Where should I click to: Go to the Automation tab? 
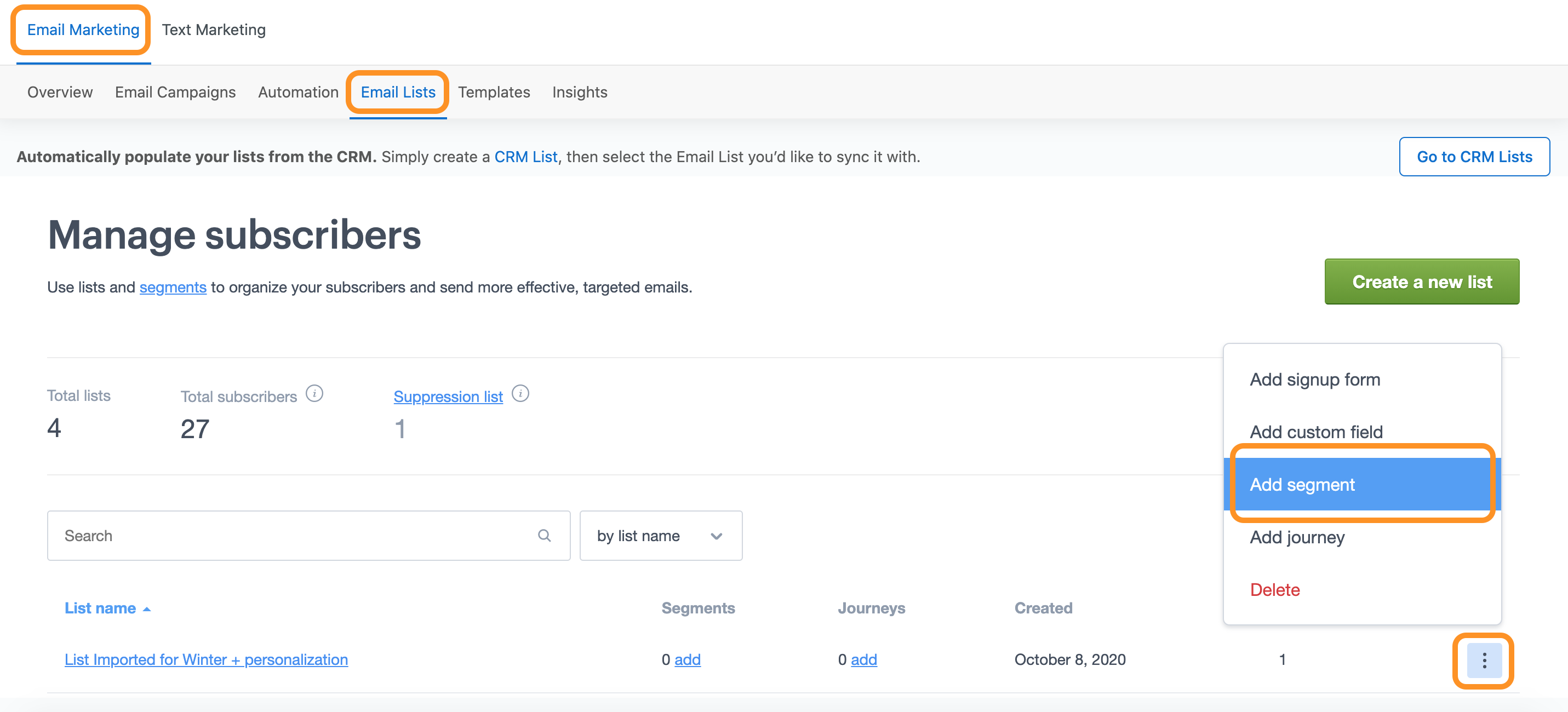point(298,92)
